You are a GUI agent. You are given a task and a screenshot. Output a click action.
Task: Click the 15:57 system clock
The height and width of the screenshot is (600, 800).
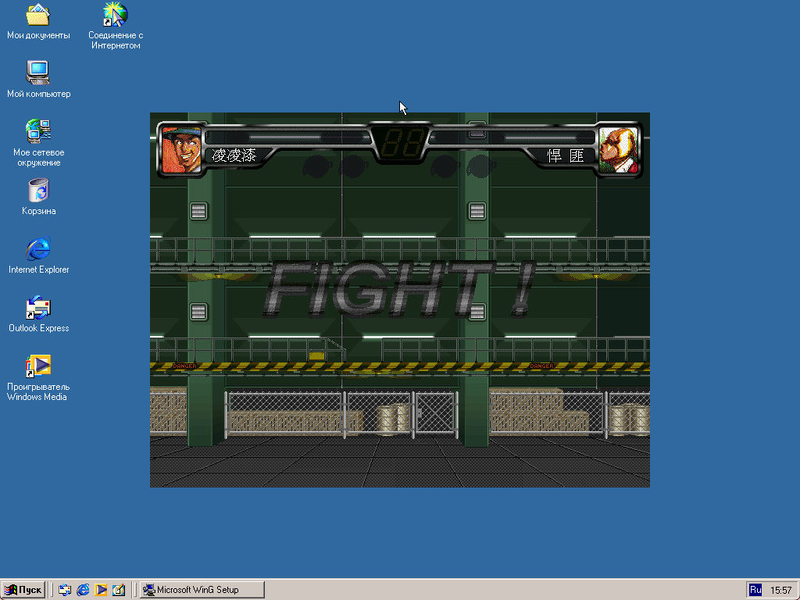(780, 590)
